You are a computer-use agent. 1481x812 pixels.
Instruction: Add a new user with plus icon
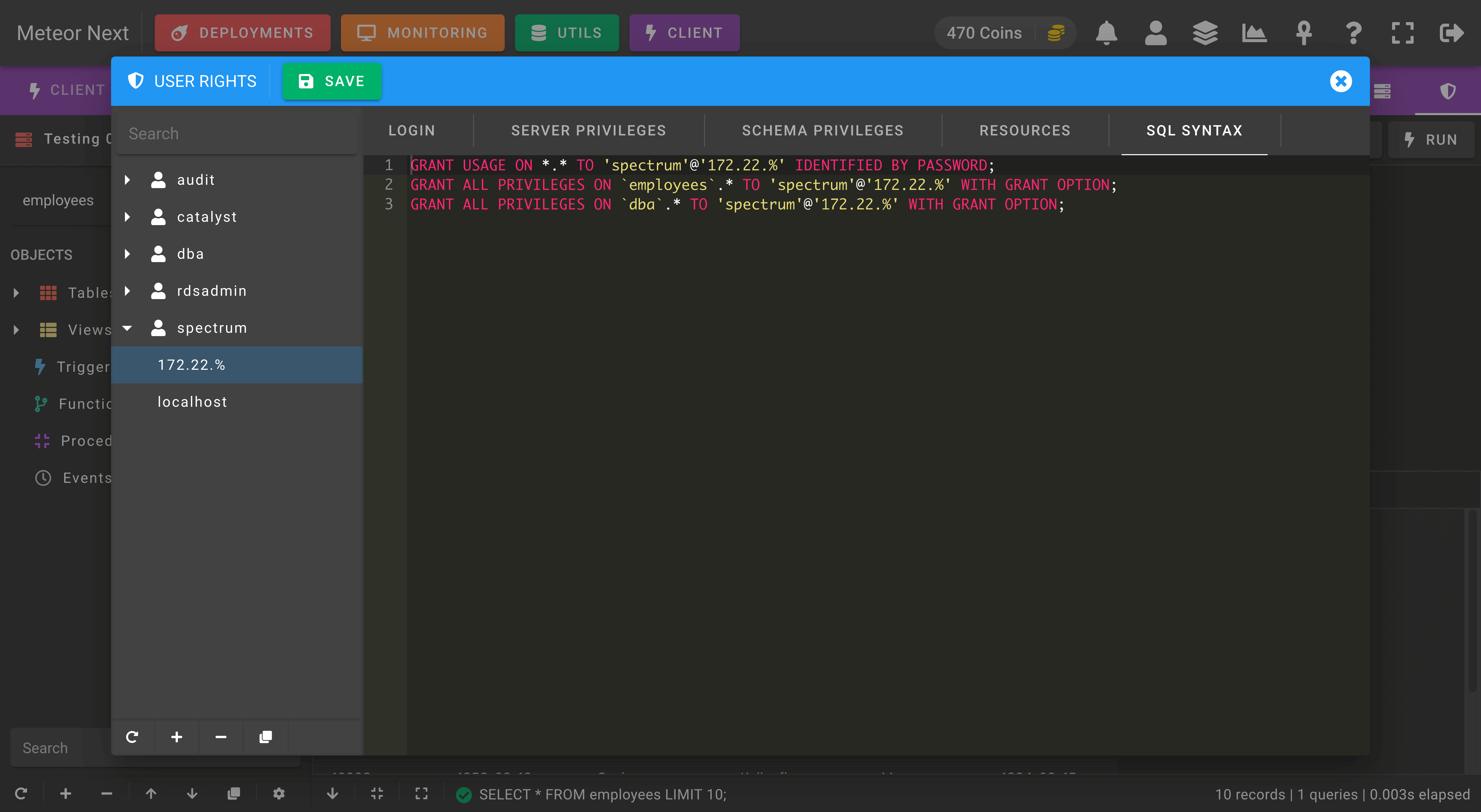176,737
